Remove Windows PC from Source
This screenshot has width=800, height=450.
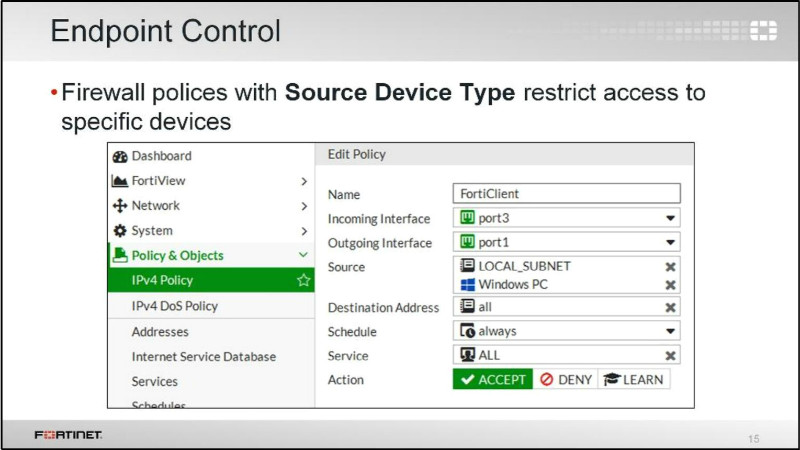[670, 285]
